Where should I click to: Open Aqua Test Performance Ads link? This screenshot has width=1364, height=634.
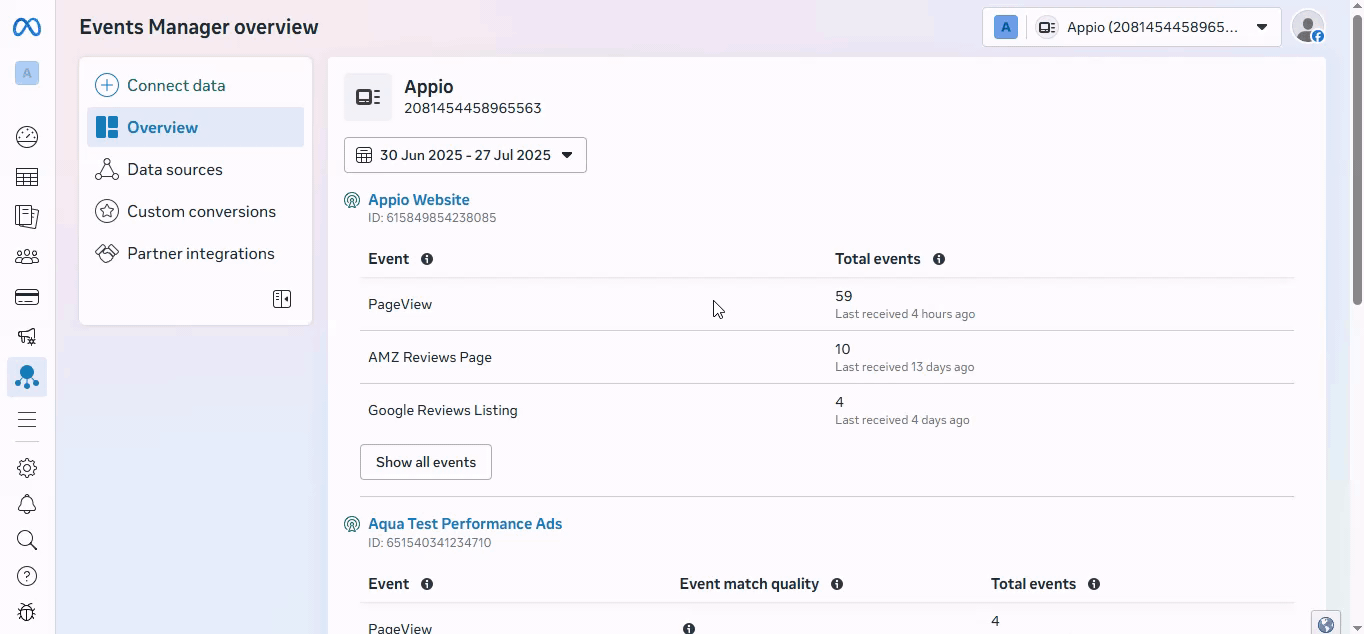tap(465, 524)
